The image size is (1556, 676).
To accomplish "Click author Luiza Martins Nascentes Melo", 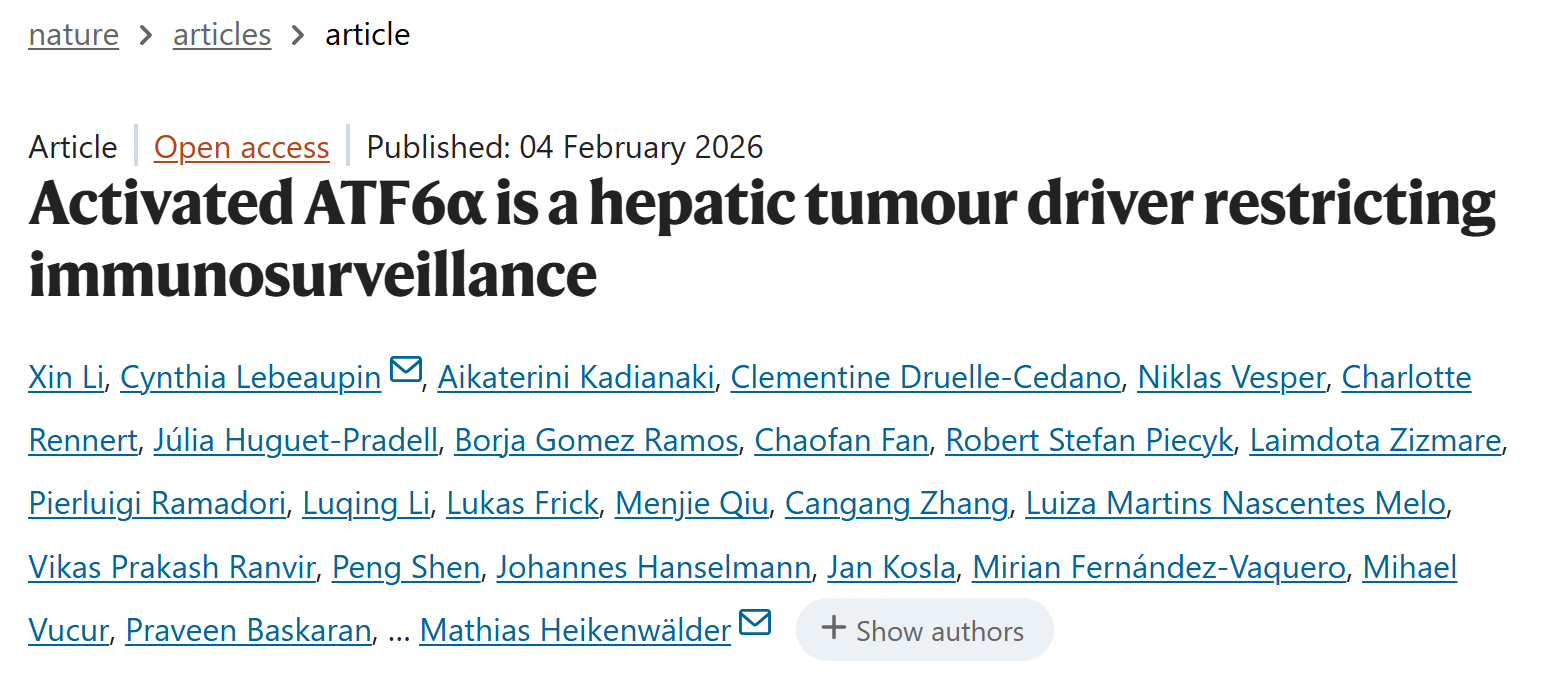I will coord(1235,505).
